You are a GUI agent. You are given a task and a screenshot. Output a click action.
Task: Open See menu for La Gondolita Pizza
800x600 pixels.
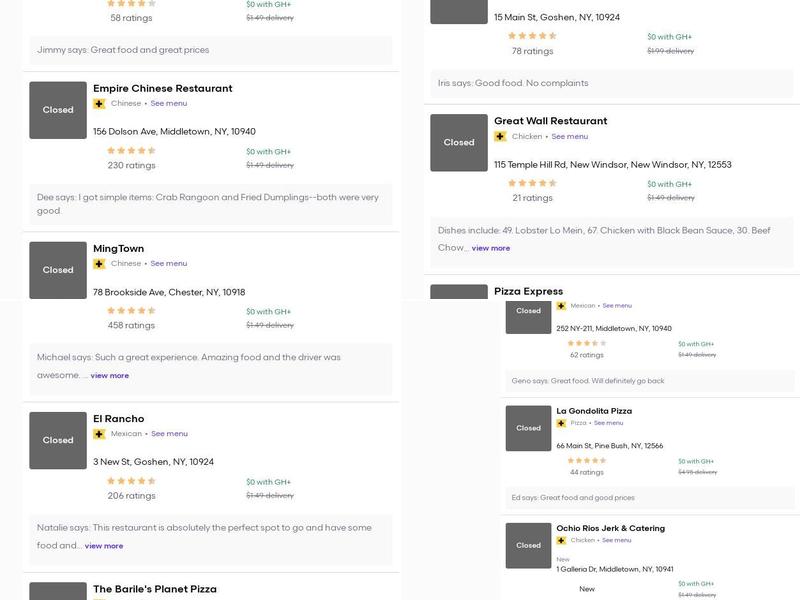pyautogui.click(x=608, y=423)
